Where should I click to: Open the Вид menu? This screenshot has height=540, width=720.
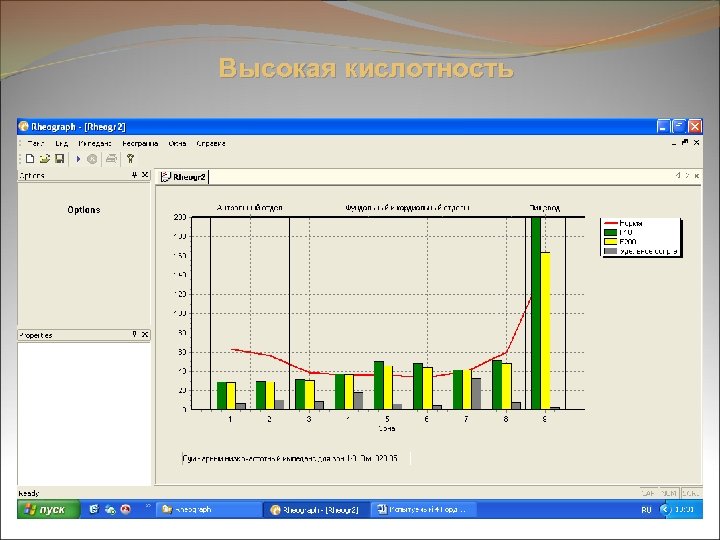62,143
